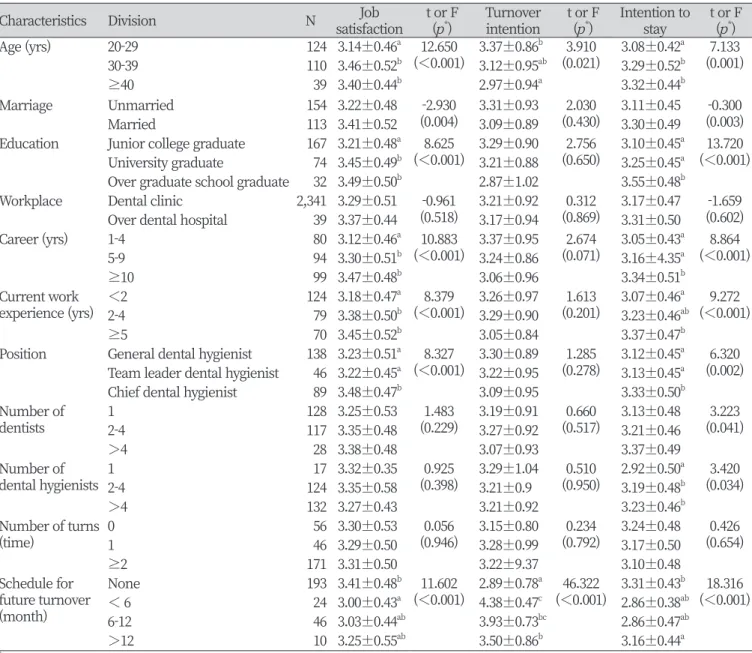Click the "≥10" career division

(121, 277)
